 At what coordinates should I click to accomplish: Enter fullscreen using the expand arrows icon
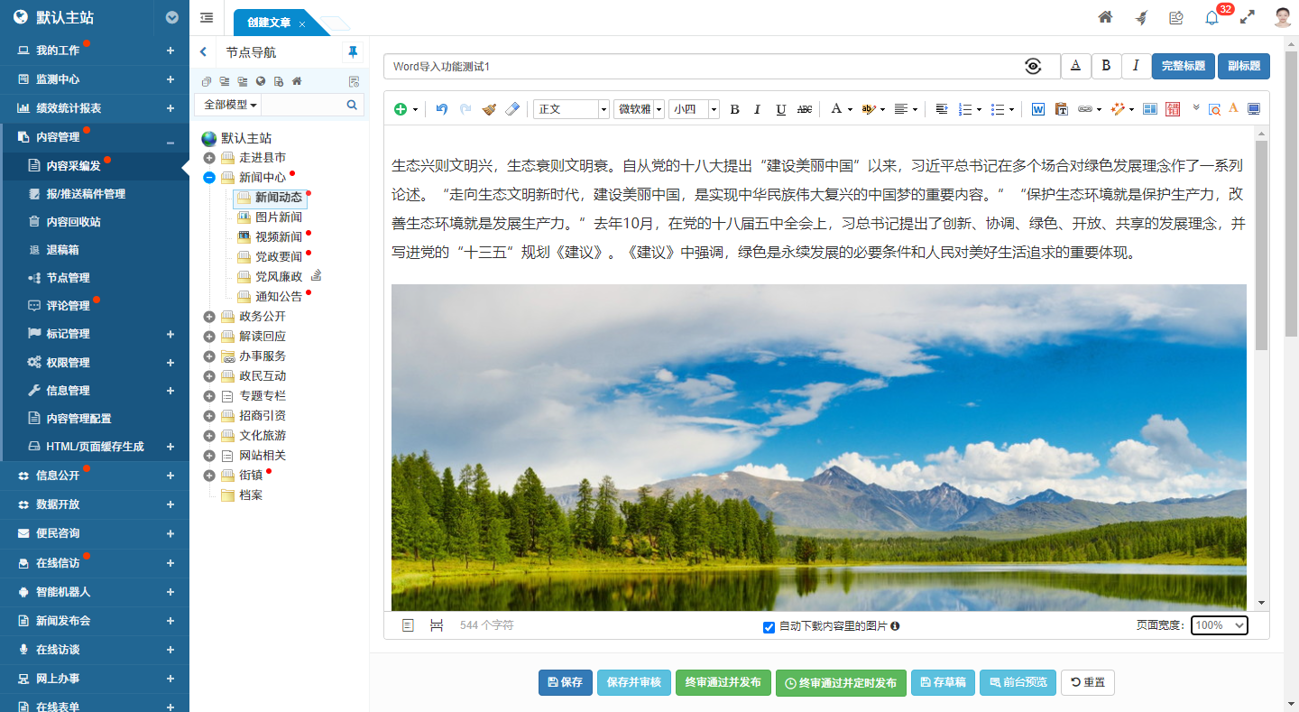click(1246, 17)
